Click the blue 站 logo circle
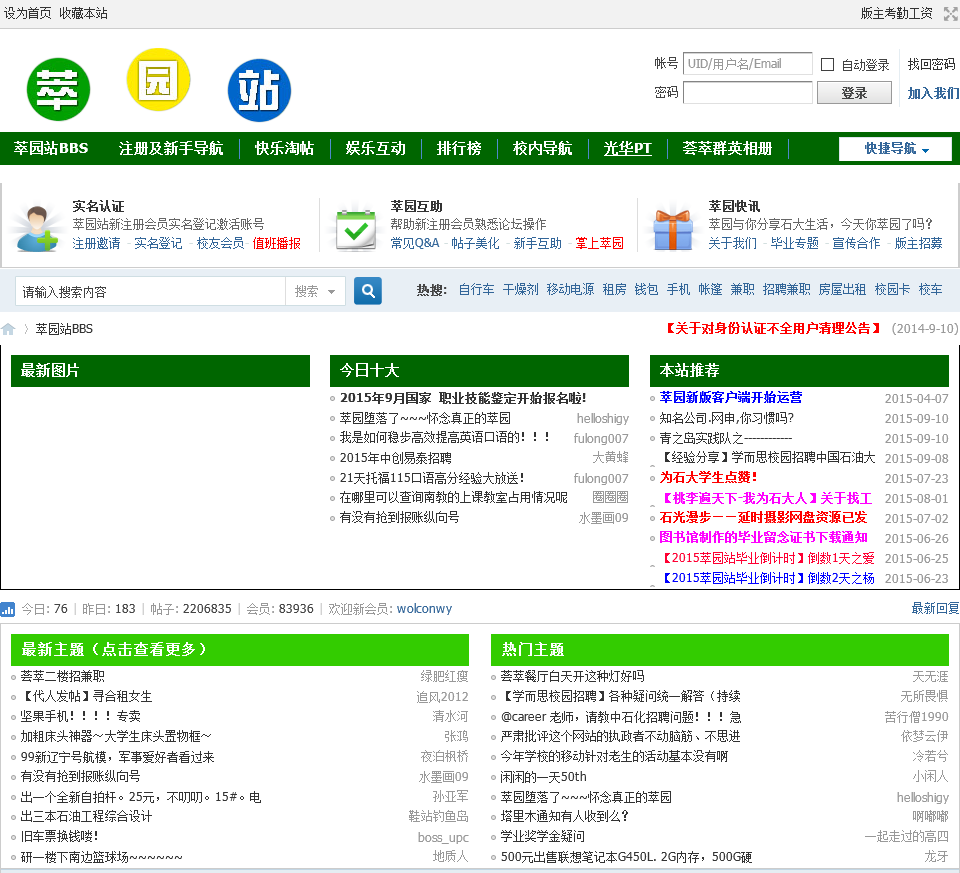Screen dimensions: 960x873 point(259,90)
